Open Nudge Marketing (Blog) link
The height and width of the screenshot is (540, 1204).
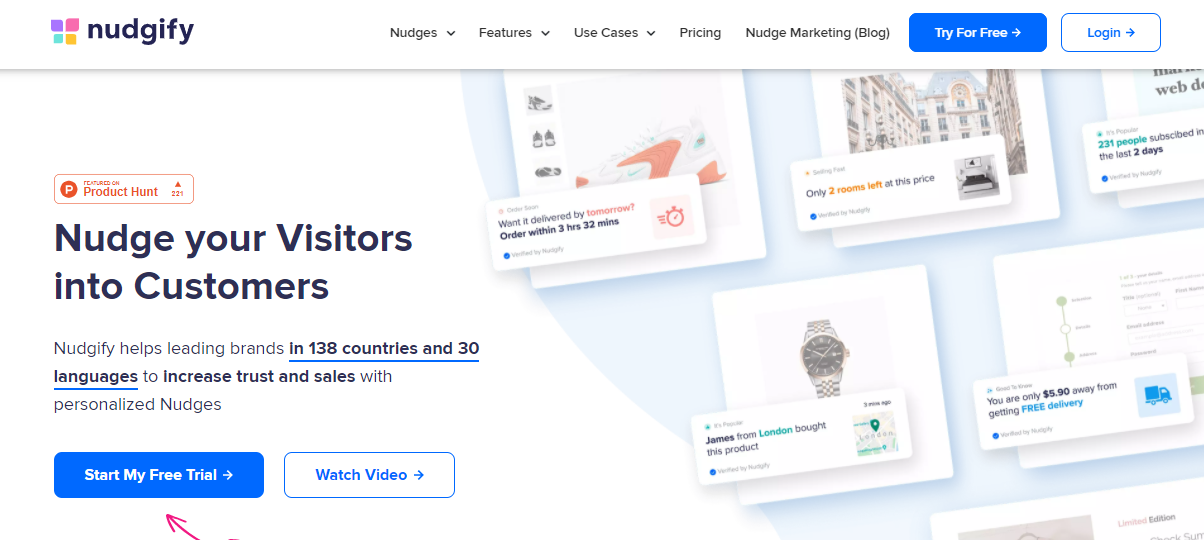click(x=817, y=32)
